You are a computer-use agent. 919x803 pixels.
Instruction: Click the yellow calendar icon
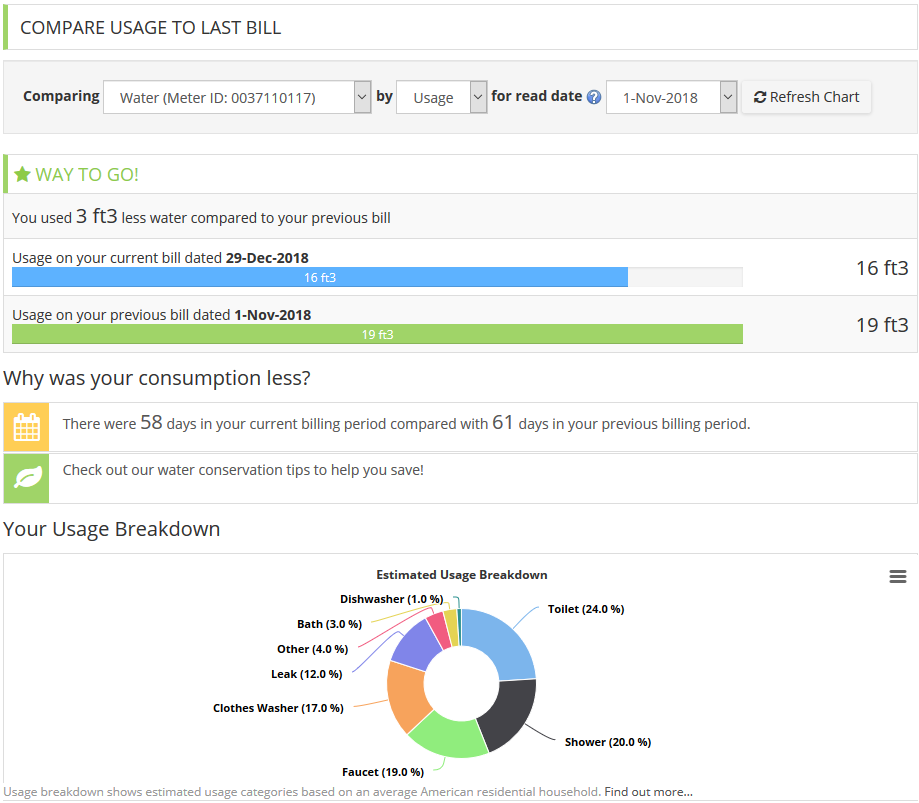tap(27, 427)
